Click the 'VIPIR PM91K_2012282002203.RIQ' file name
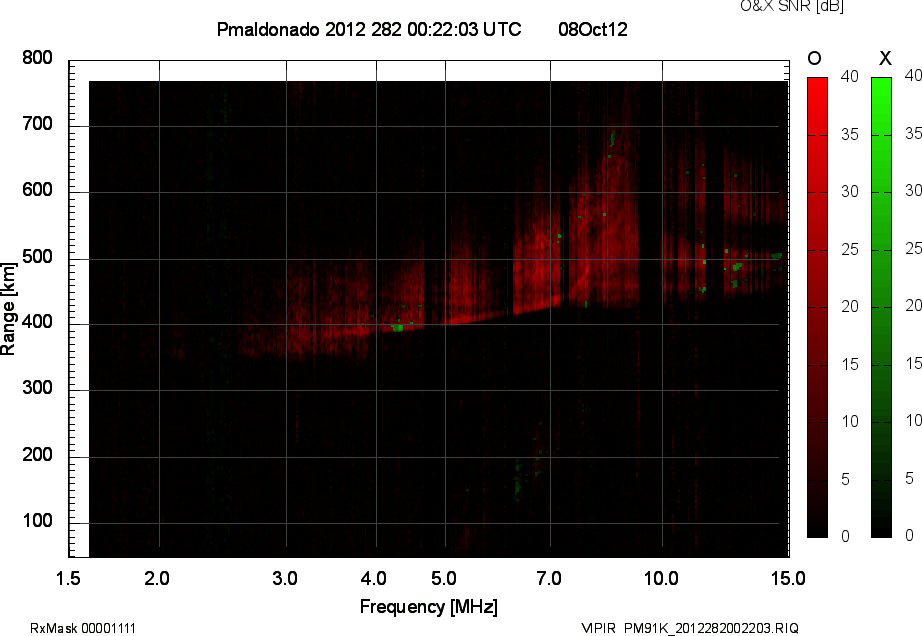 (x=690, y=628)
